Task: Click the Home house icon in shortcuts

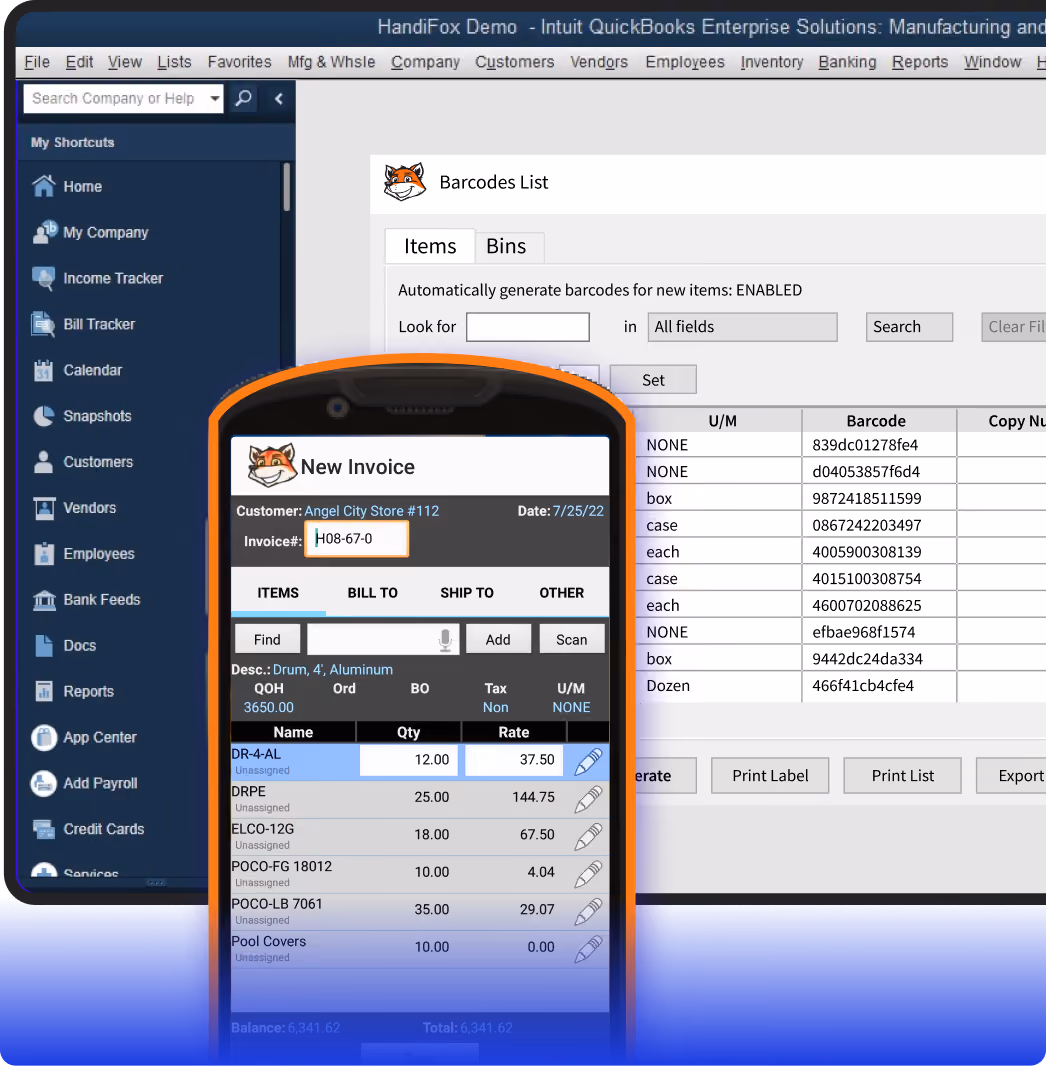Action: click(x=43, y=186)
